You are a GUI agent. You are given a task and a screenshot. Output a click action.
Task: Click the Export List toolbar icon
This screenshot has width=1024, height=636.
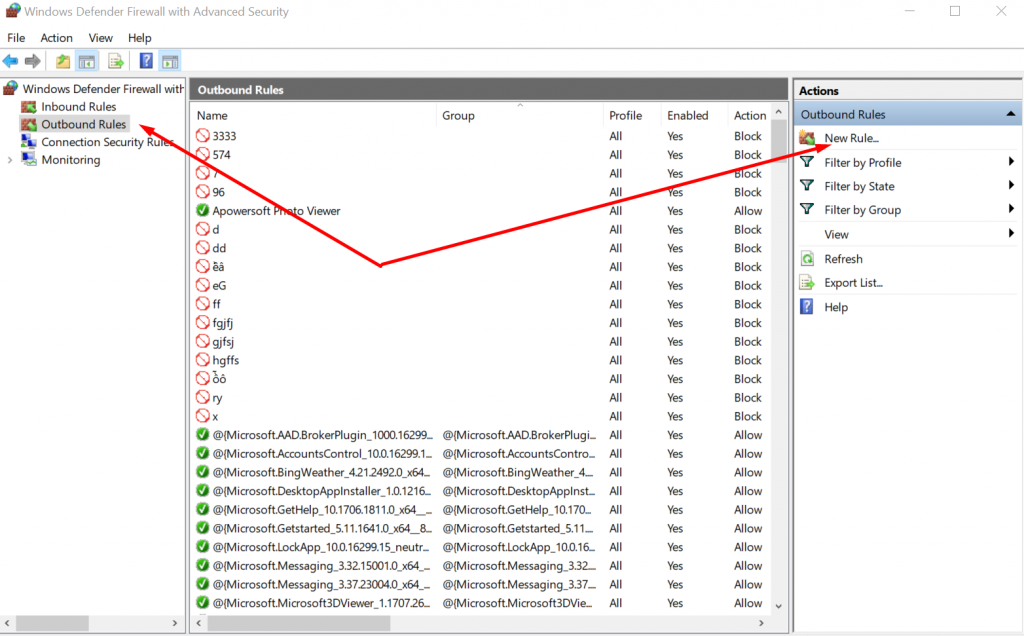tap(116, 61)
